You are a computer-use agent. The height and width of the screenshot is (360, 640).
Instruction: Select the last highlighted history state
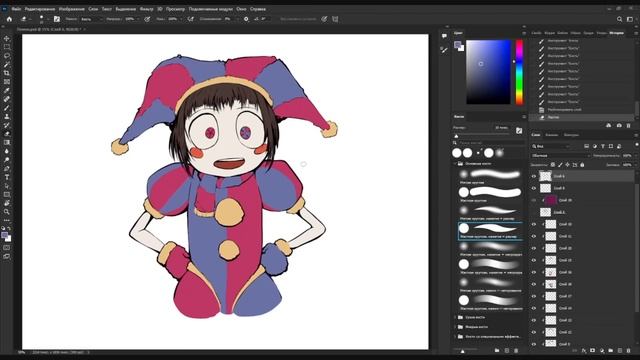(581, 117)
